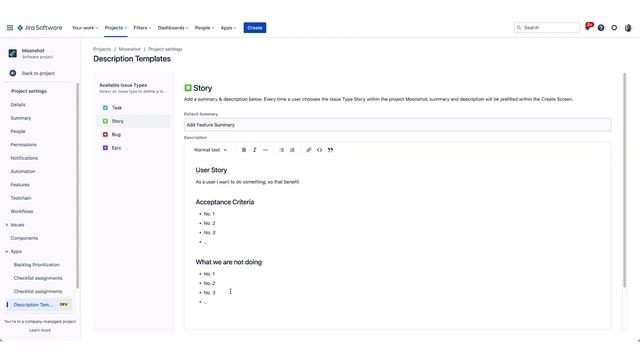Open the settings gear icon
Viewport: 640px width, 360px height.
pos(614,28)
